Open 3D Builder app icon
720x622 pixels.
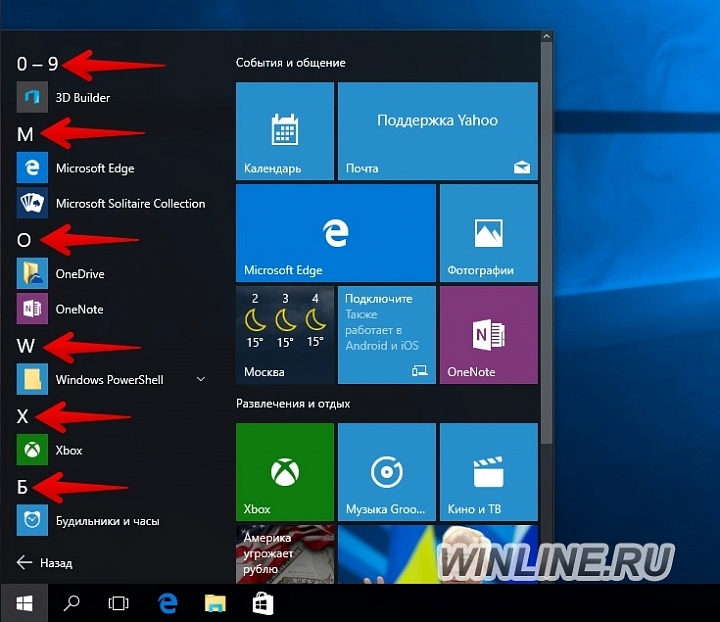(x=32, y=97)
